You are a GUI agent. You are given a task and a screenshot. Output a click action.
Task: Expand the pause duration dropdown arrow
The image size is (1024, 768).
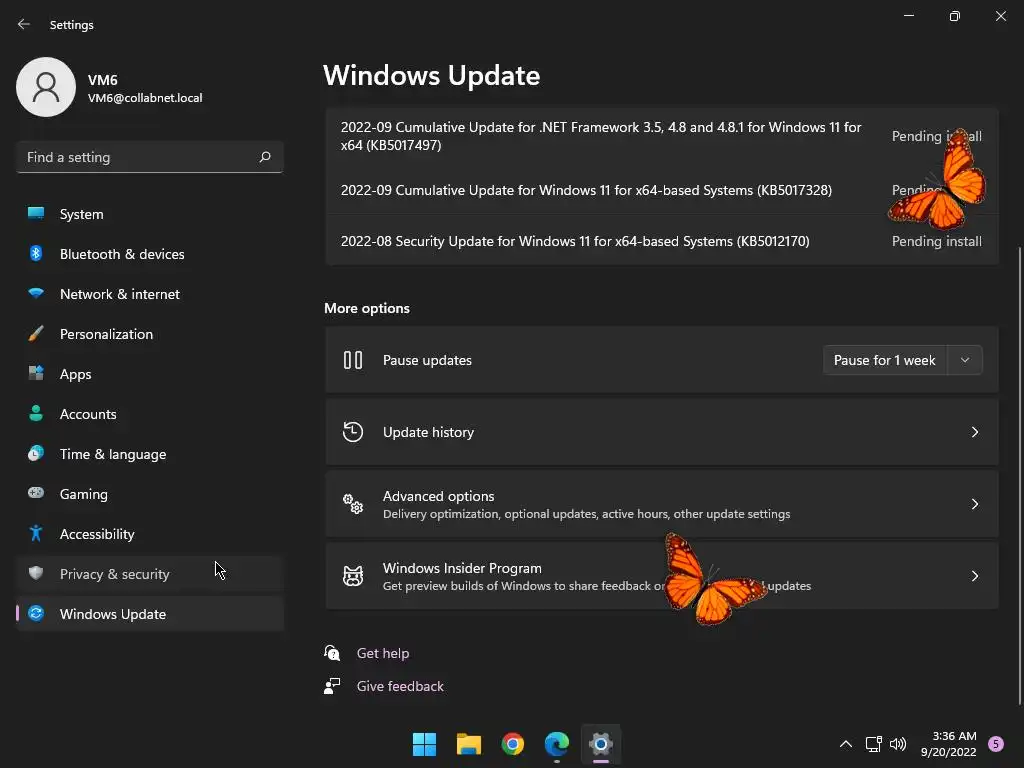[x=965, y=360]
